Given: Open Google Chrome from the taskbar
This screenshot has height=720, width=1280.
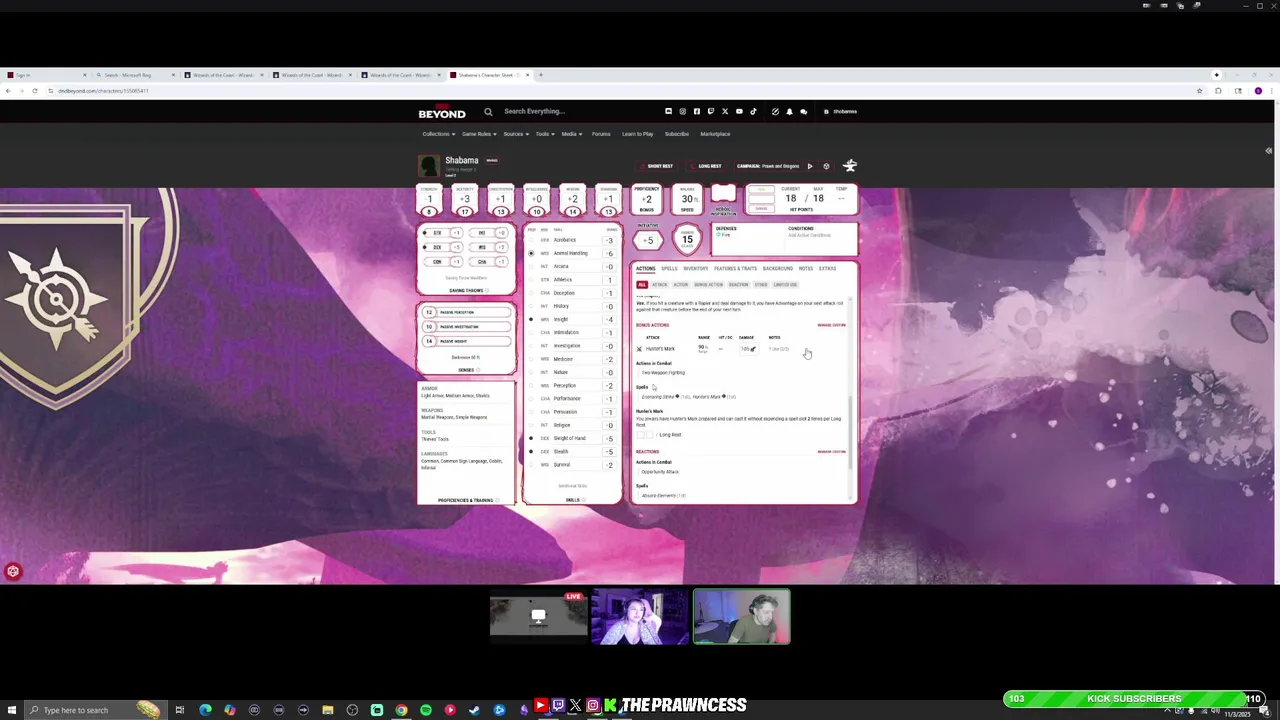Looking at the screenshot, I should click(x=401, y=710).
